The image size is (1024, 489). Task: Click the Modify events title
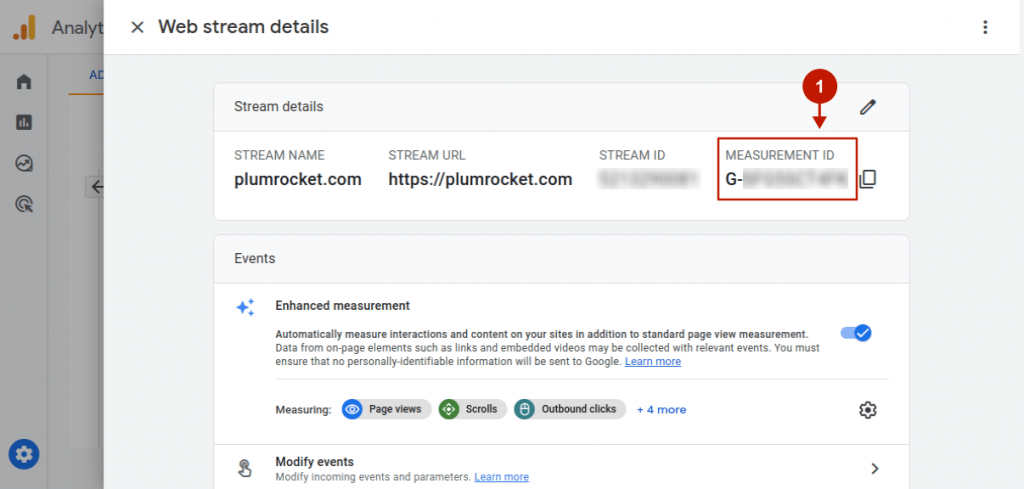coord(315,462)
